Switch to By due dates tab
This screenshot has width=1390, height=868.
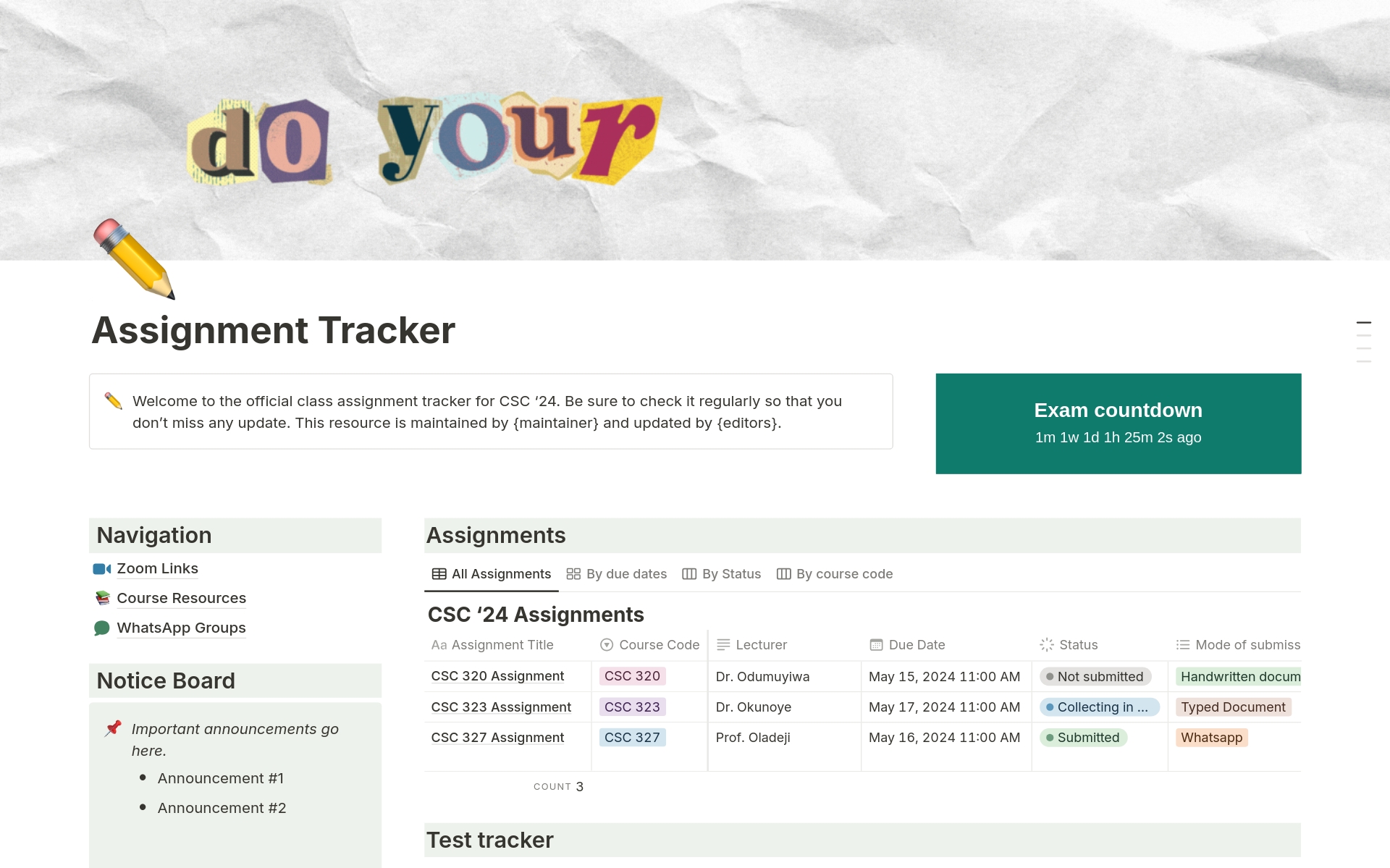tap(614, 573)
